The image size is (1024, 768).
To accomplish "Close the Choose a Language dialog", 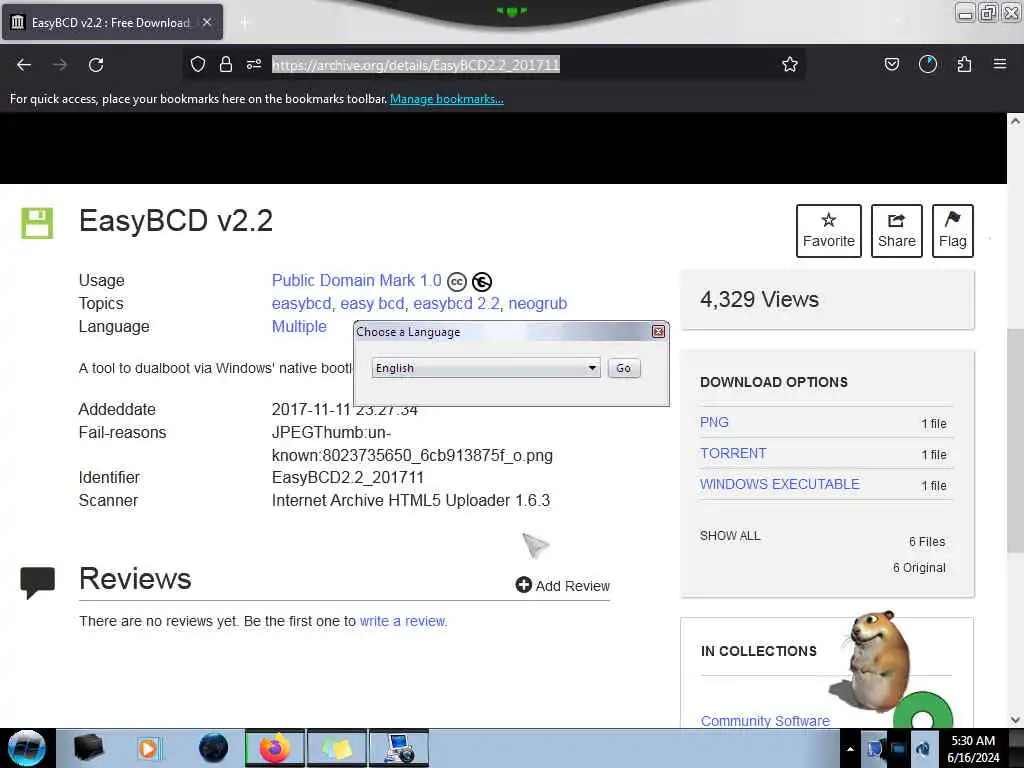I will (x=658, y=332).
